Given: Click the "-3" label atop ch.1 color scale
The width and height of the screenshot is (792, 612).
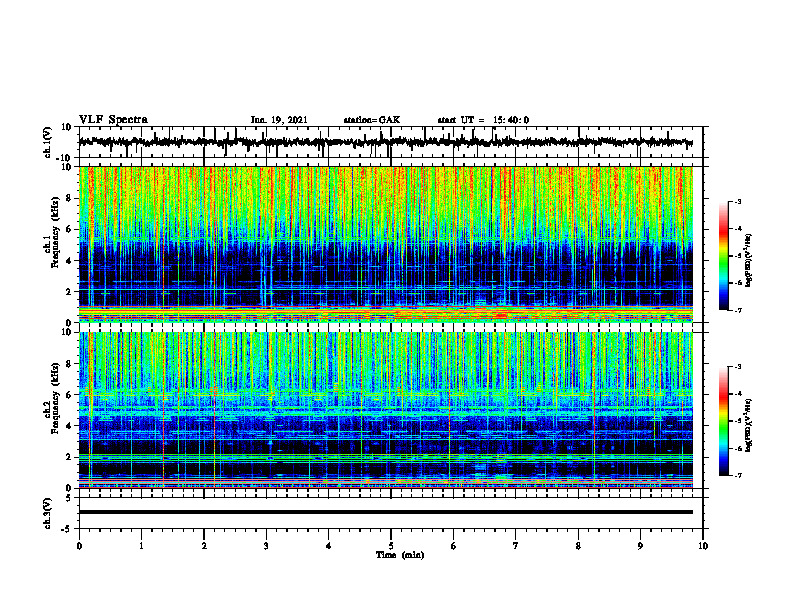Looking at the screenshot, I should point(737,201).
